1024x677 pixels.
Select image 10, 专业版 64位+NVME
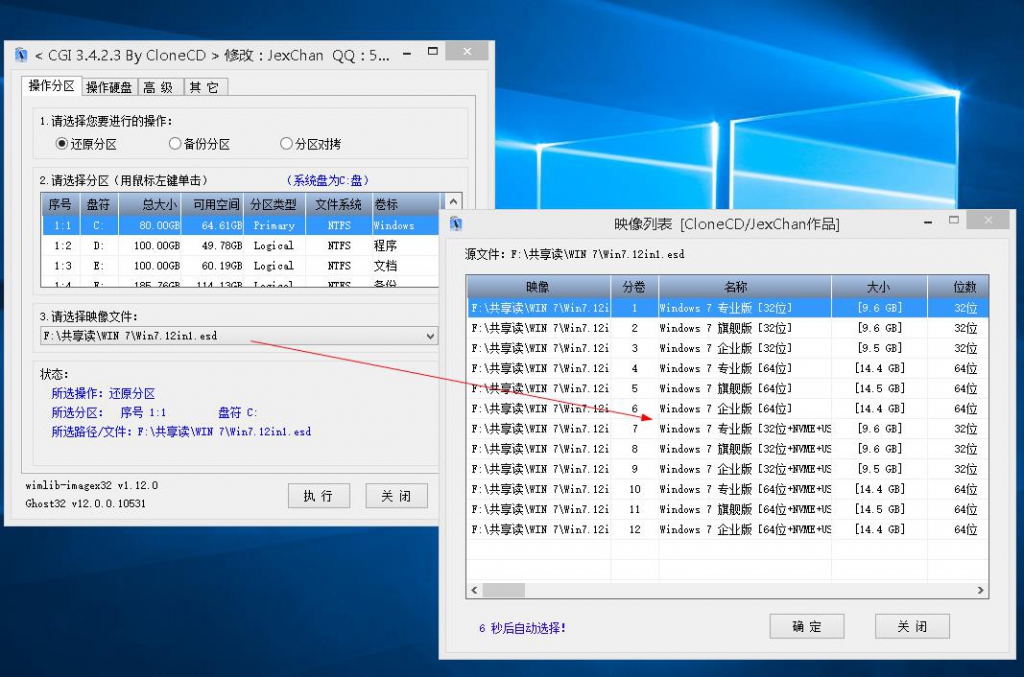(x=728, y=489)
